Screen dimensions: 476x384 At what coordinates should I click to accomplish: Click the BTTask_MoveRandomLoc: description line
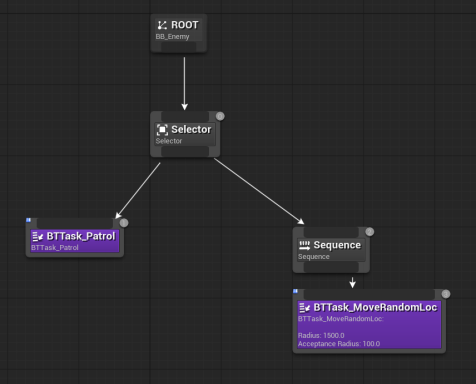(x=341, y=319)
